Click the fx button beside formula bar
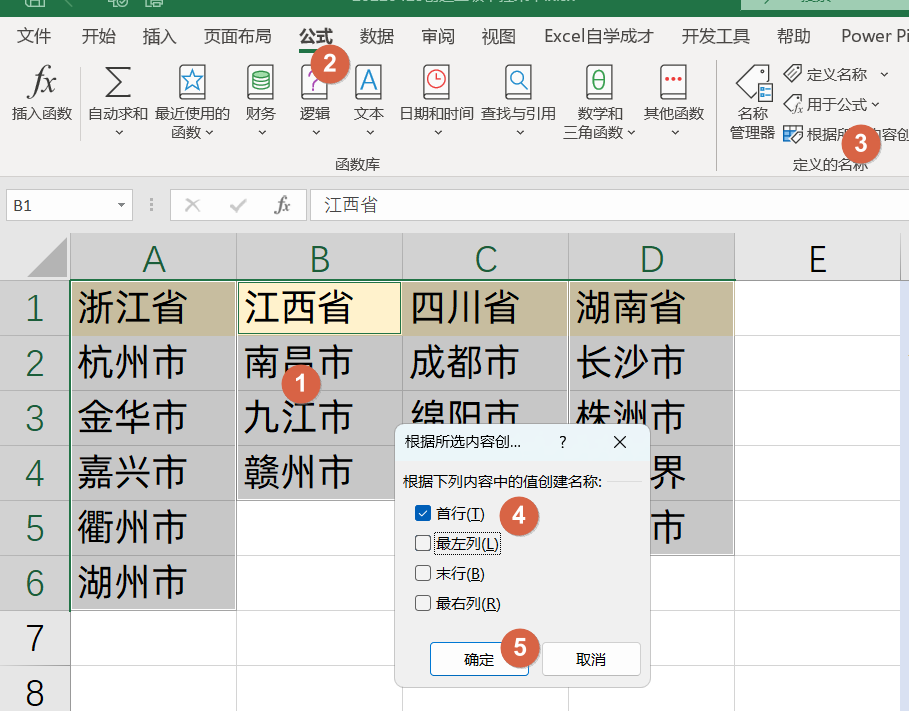Image resolution: width=909 pixels, height=711 pixels. (x=282, y=205)
